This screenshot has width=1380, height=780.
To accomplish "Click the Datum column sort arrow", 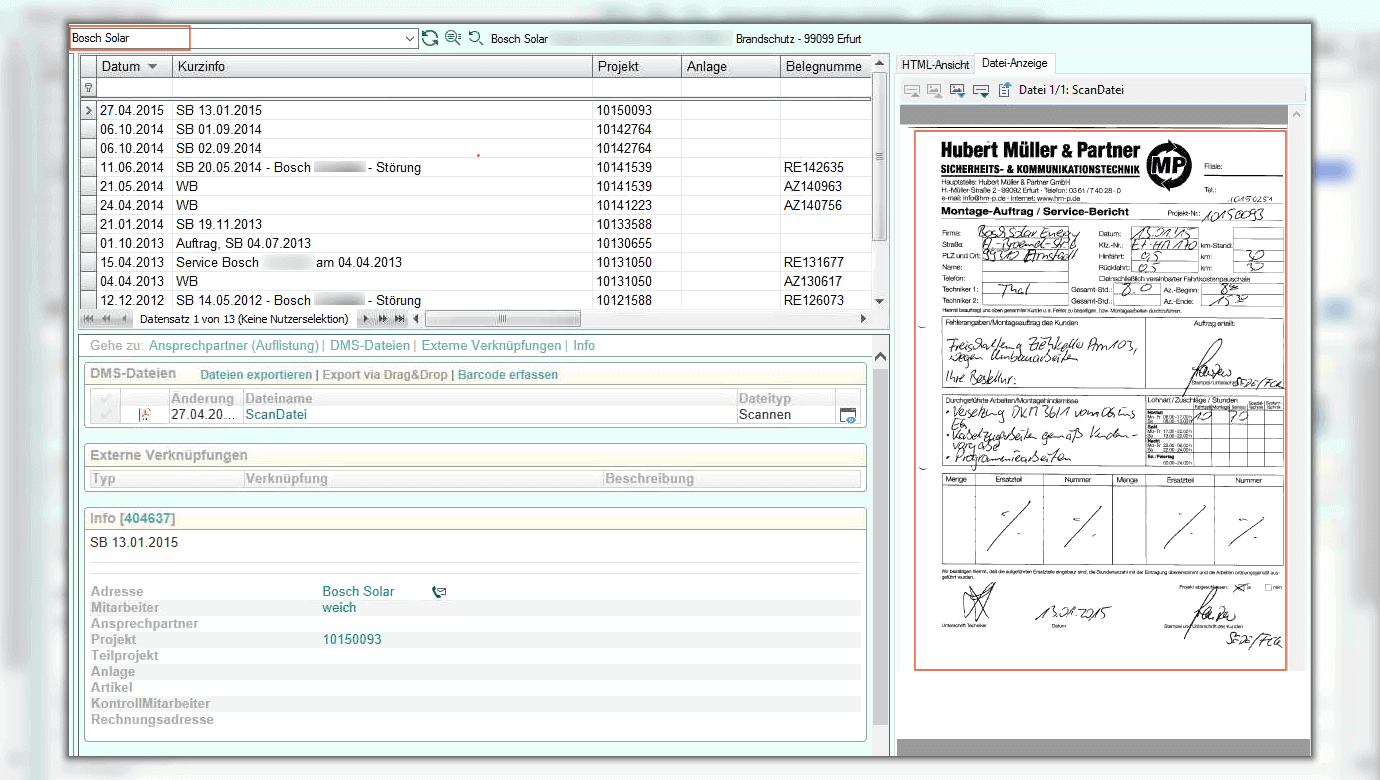I will [152, 67].
